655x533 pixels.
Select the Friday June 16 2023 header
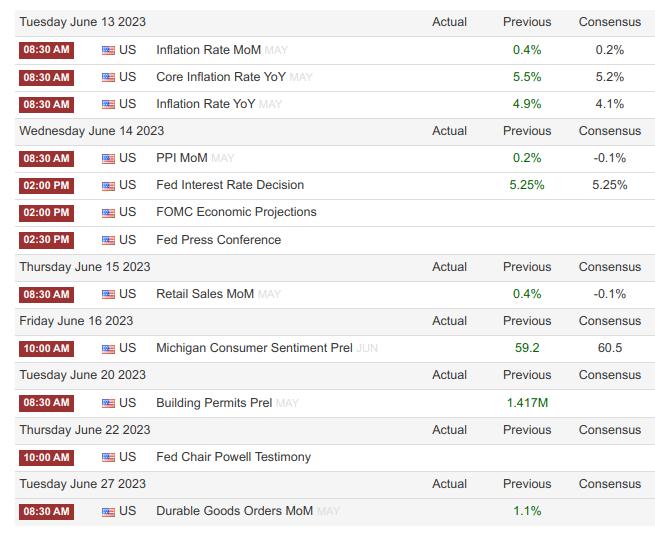[x=76, y=321]
